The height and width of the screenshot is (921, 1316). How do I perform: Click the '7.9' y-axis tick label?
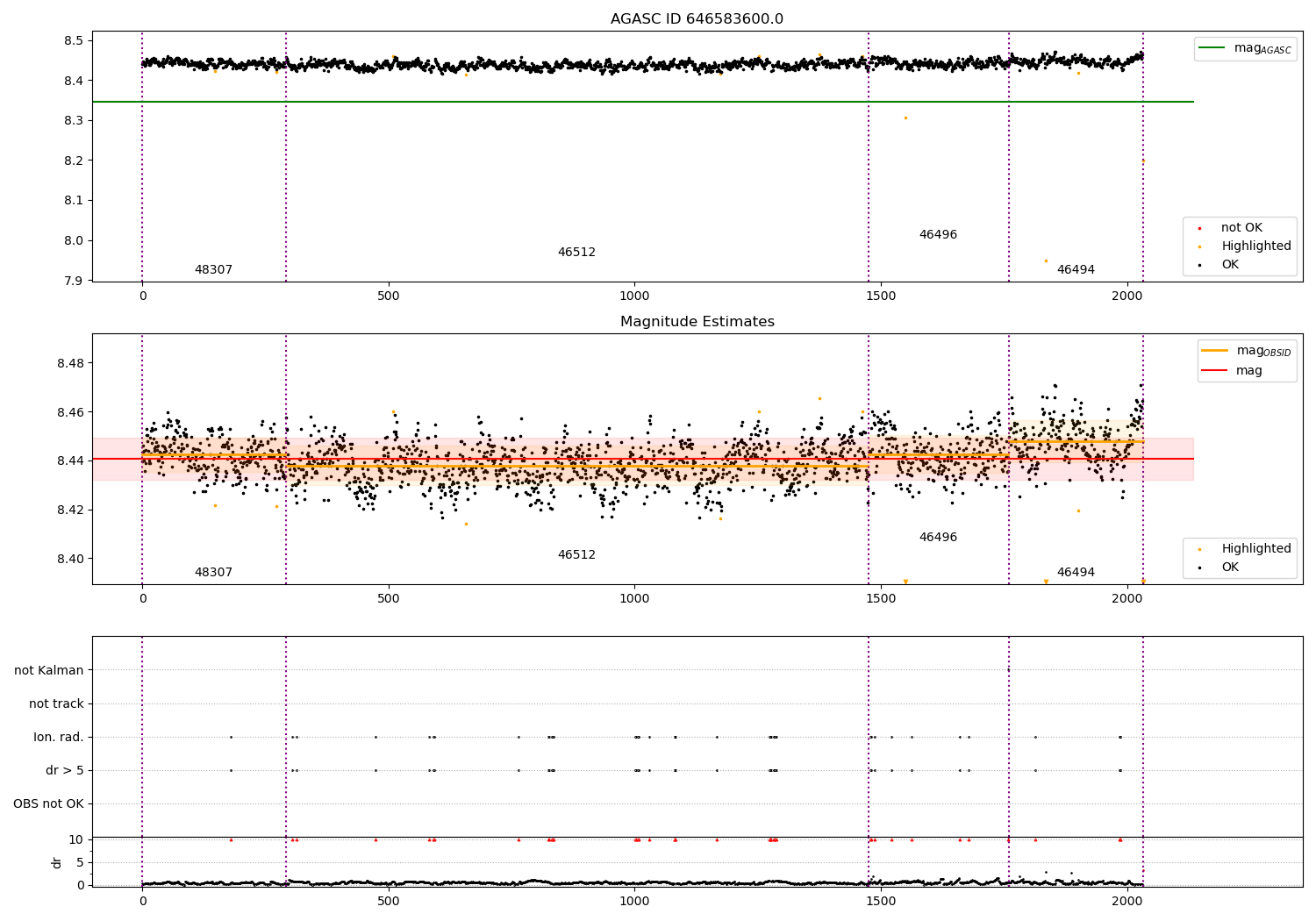tap(74, 282)
